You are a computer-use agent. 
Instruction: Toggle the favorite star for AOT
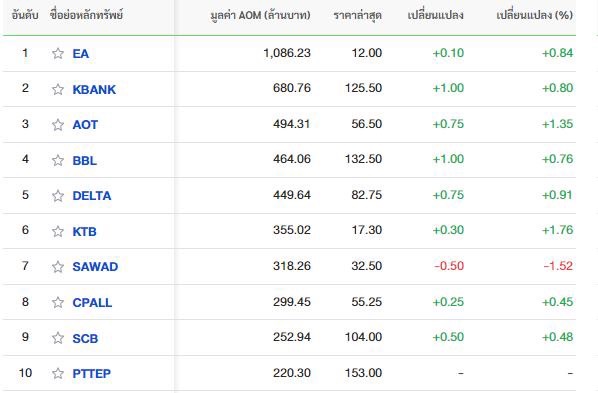pyautogui.click(x=58, y=124)
